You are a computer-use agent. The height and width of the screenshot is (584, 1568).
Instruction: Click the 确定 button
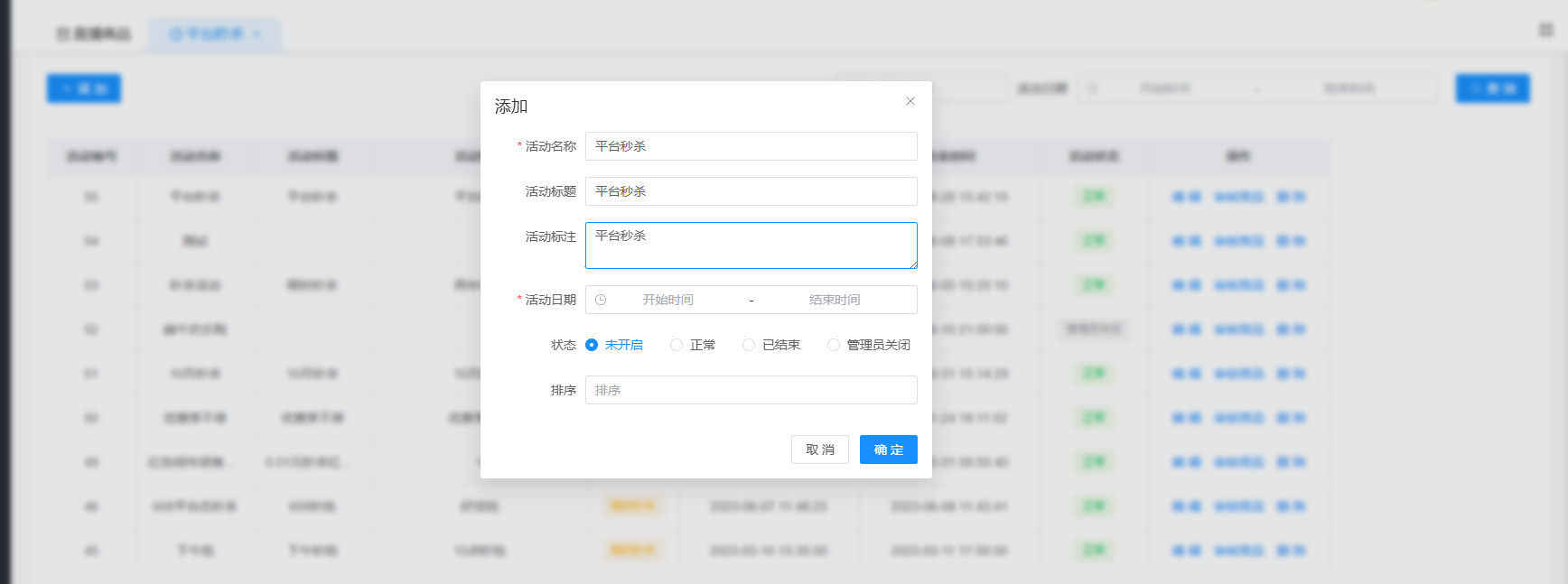[888, 450]
